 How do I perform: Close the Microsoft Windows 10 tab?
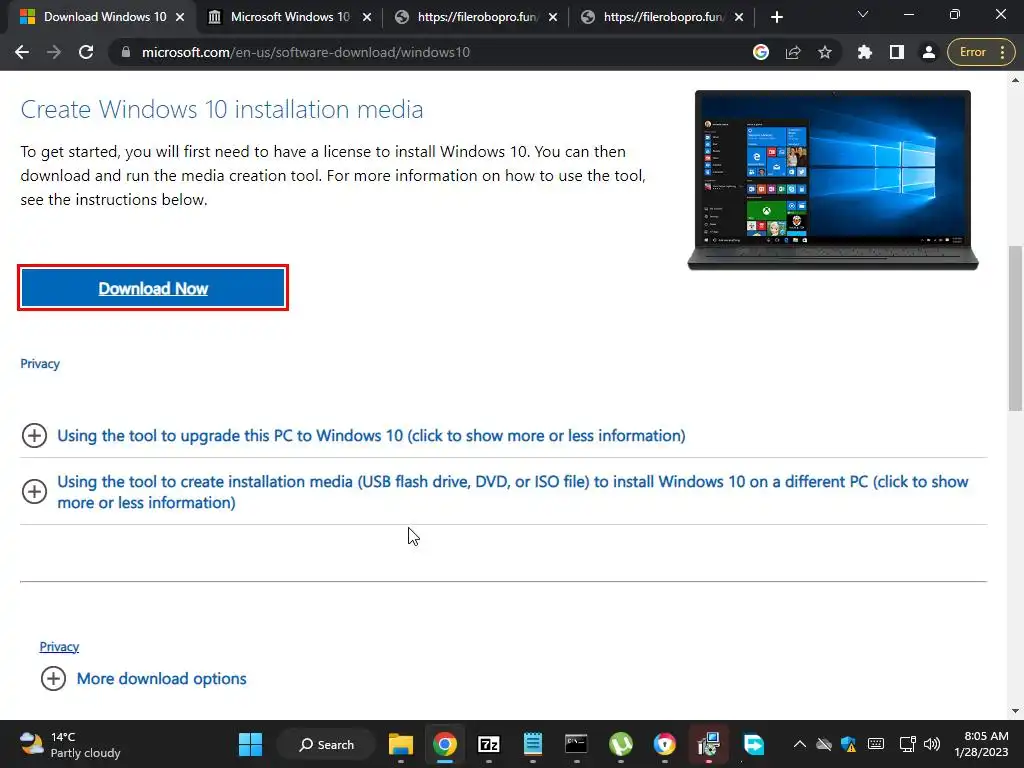point(366,17)
